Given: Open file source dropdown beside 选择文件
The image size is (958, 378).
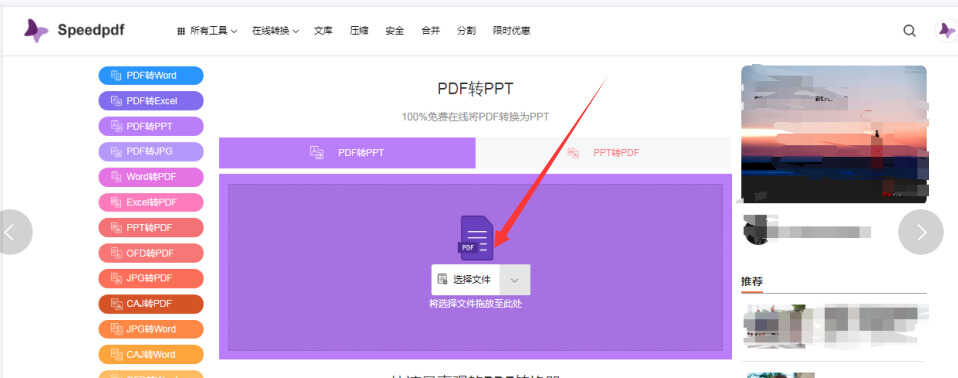Looking at the screenshot, I should (514, 280).
